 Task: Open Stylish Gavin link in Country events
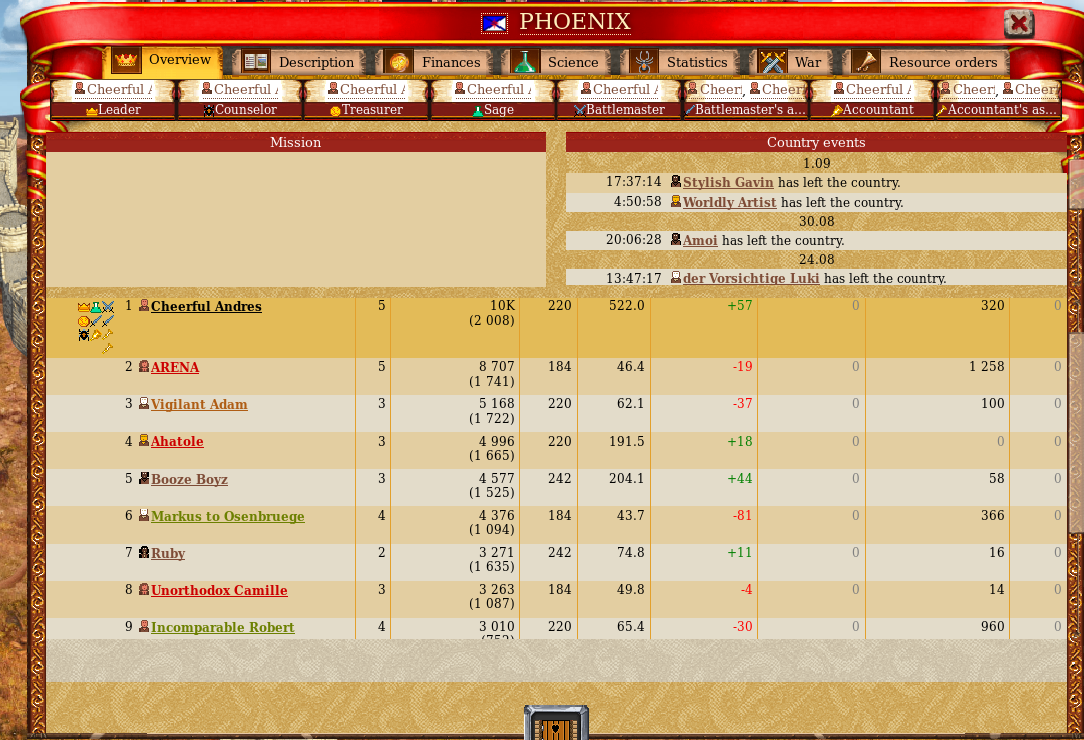(x=728, y=183)
